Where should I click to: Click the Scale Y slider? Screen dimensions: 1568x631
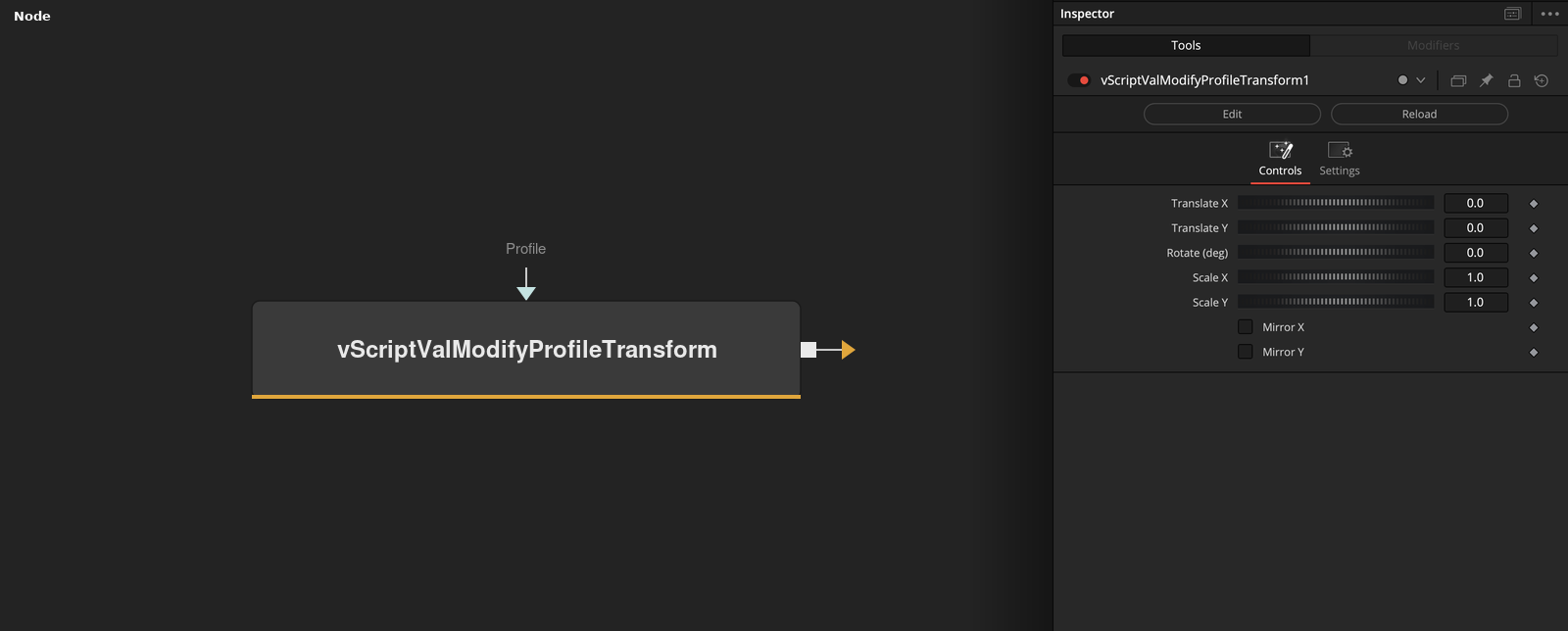(x=1336, y=302)
